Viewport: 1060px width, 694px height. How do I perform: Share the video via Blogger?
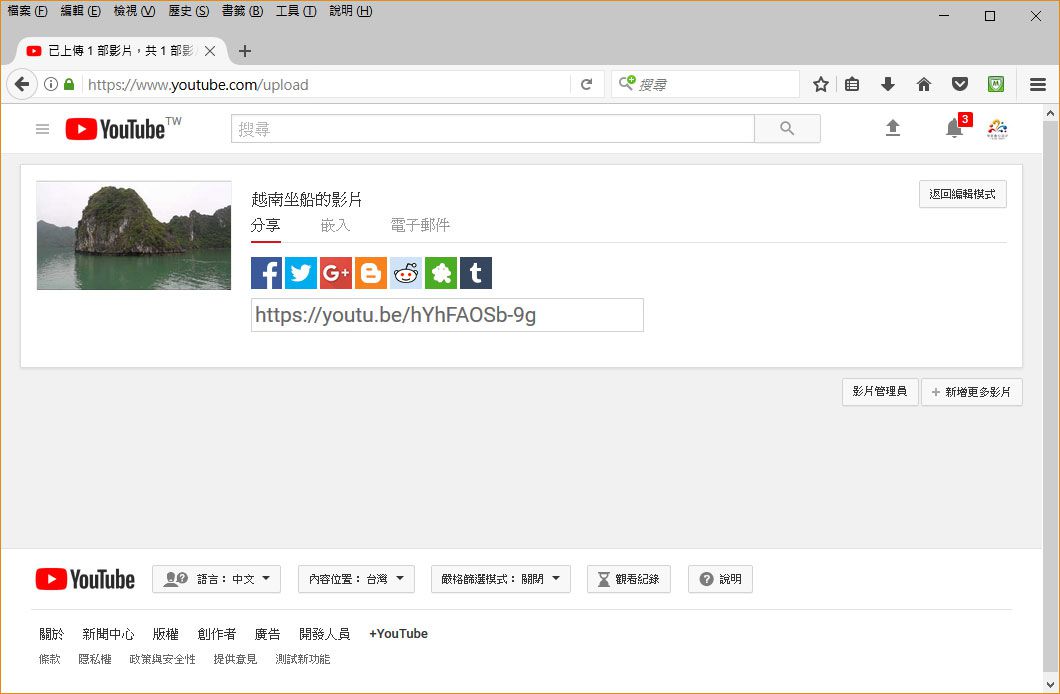(x=371, y=272)
